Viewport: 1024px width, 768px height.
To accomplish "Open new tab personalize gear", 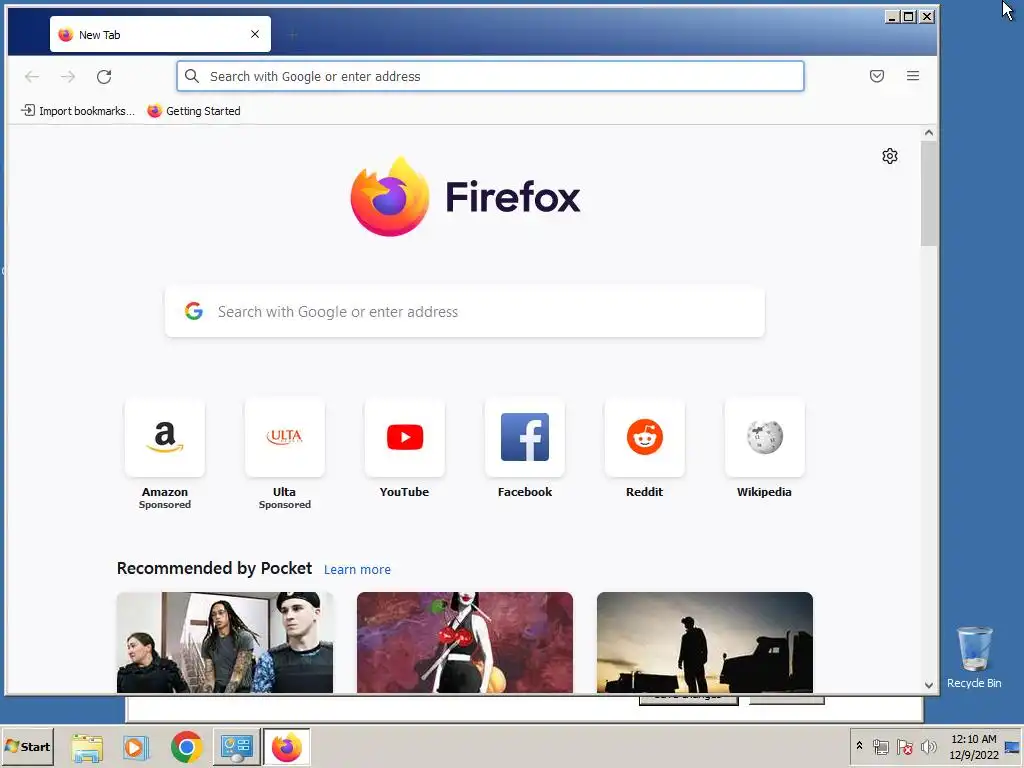I will (889, 156).
